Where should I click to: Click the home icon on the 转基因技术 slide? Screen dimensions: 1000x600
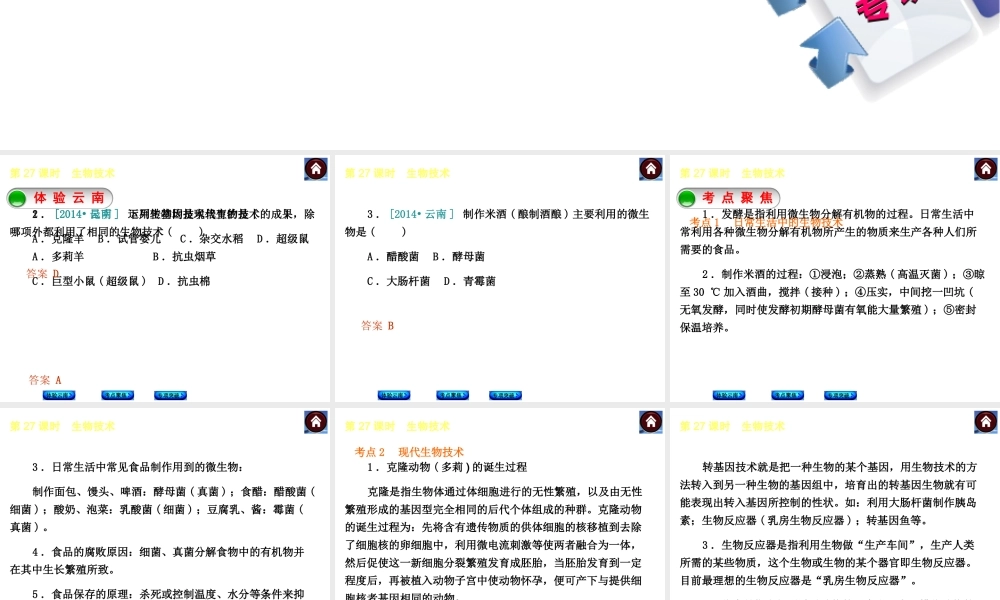[985, 422]
